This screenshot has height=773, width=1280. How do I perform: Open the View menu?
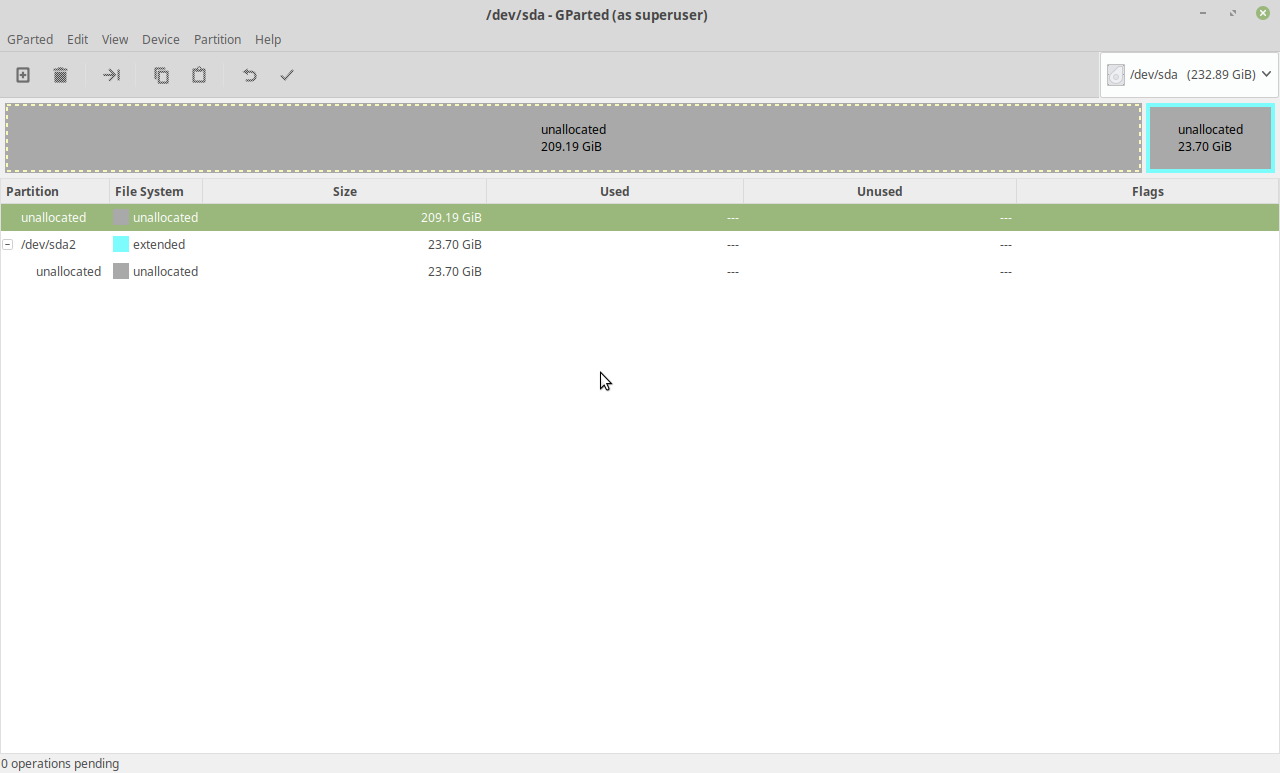(115, 39)
